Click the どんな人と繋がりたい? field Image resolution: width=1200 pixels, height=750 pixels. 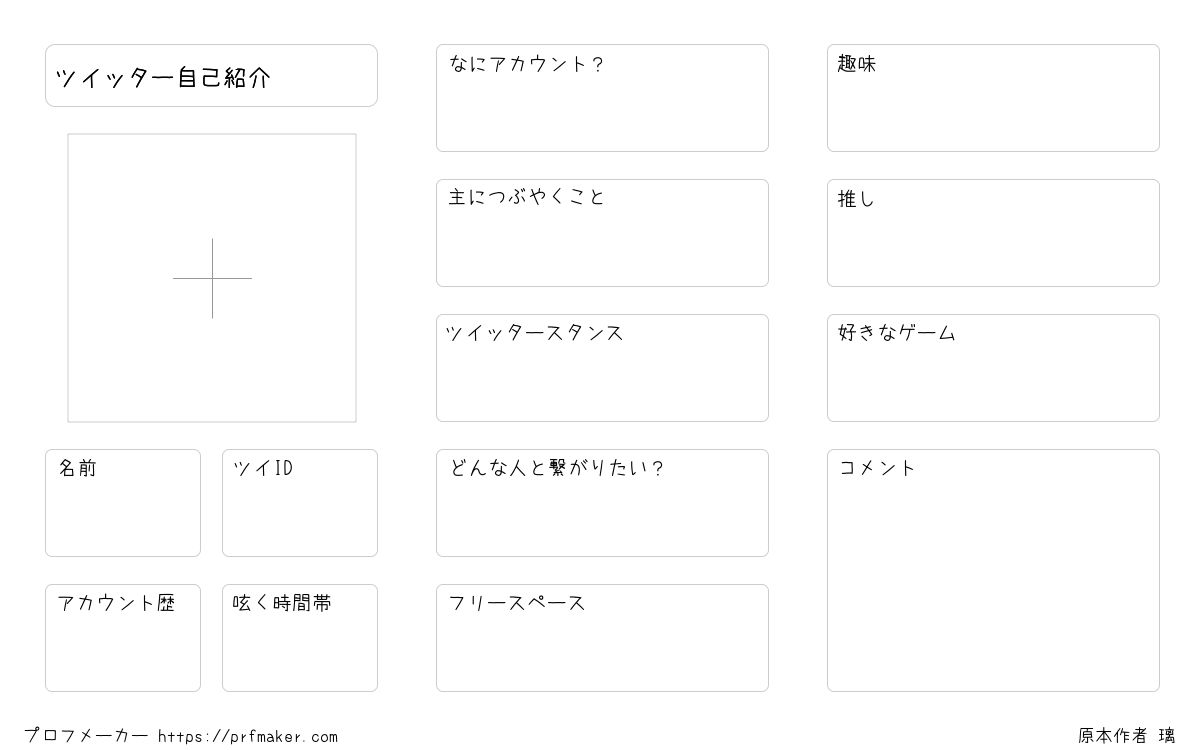point(602,503)
